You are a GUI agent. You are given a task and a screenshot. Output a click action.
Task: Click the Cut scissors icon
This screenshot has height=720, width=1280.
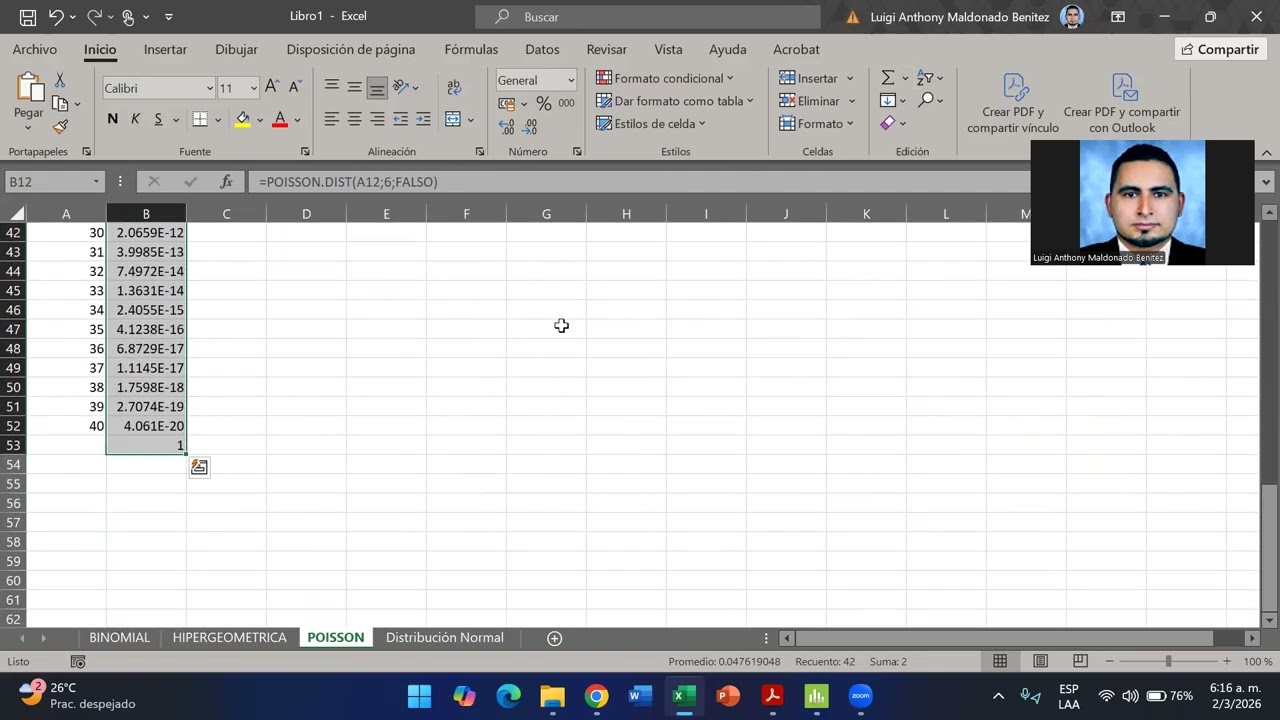point(60,80)
